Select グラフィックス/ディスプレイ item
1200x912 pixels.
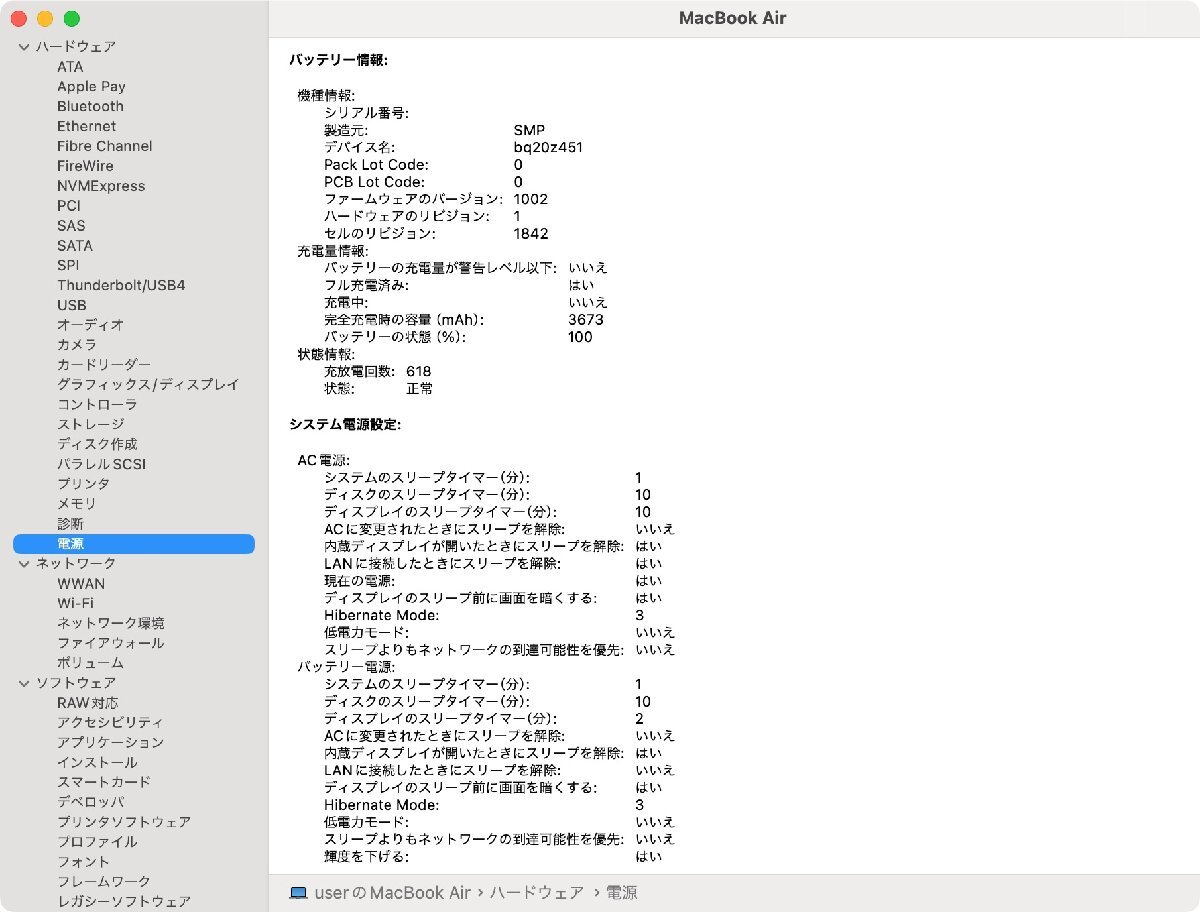click(148, 385)
